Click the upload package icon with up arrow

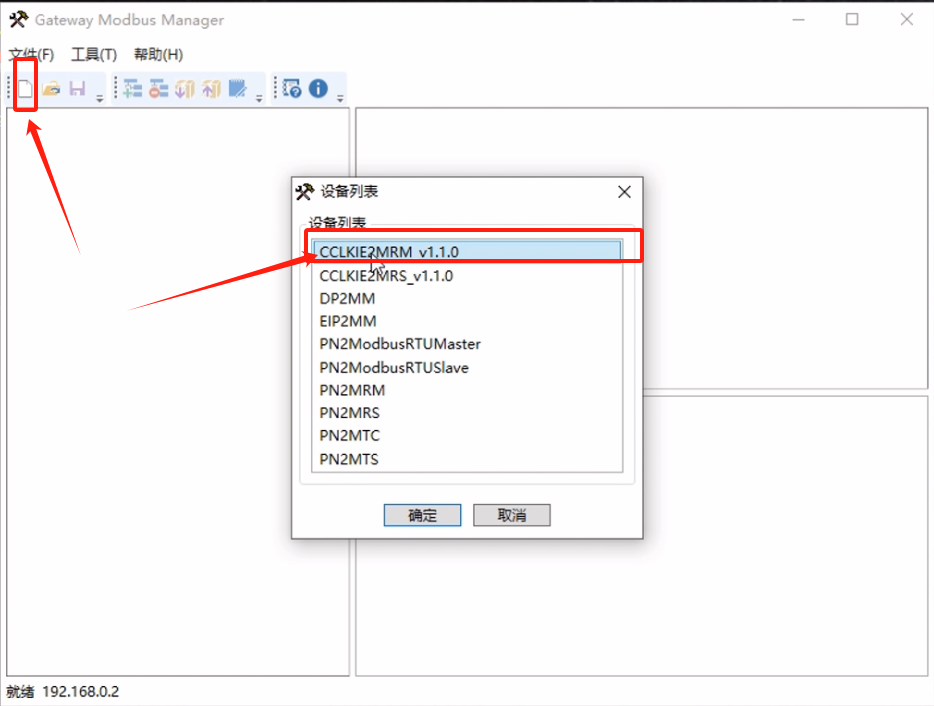(x=210, y=89)
